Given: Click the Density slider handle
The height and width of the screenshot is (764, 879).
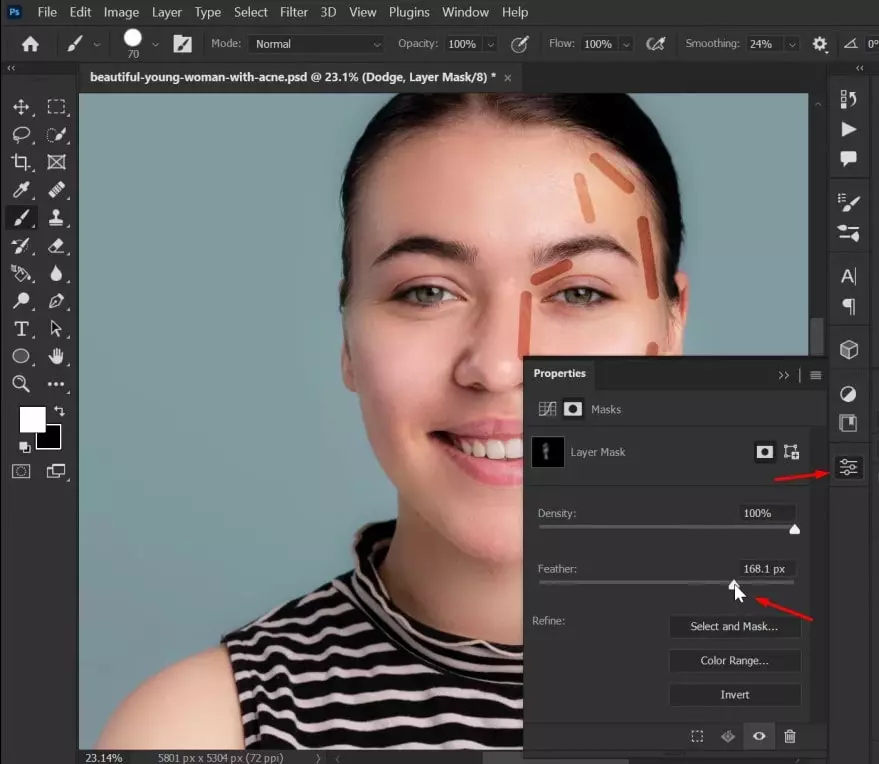Looking at the screenshot, I should click(x=794, y=529).
